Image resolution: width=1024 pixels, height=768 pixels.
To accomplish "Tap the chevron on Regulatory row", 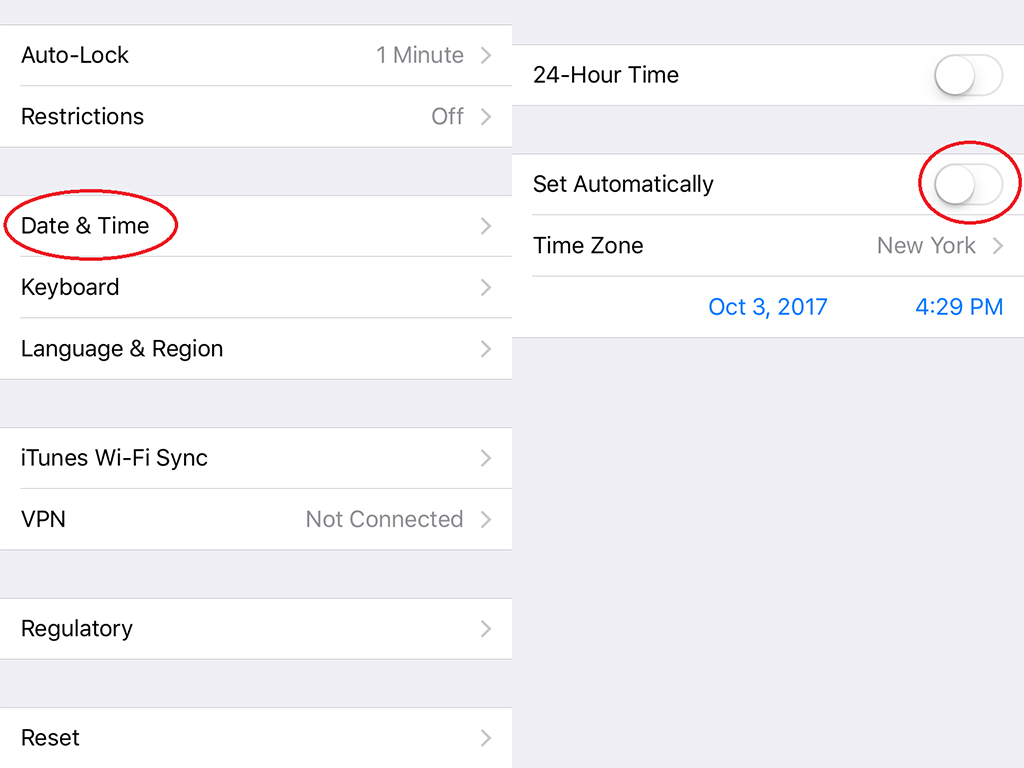I will [x=486, y=629].
